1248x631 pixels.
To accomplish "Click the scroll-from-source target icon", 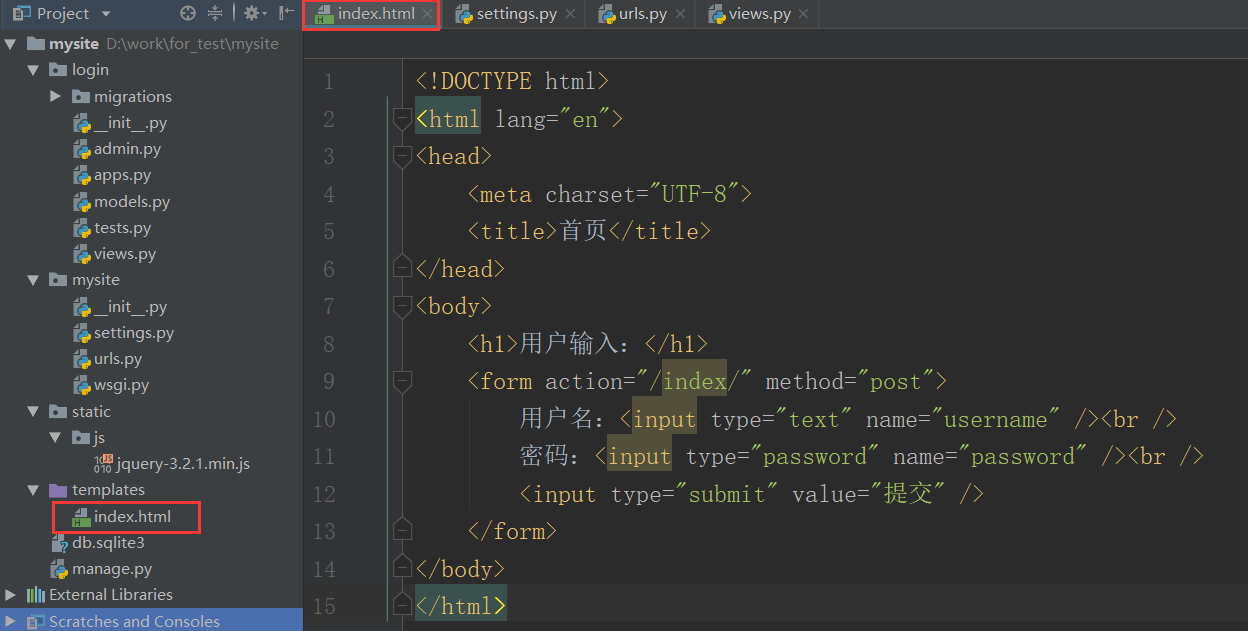I will [188, 14].
